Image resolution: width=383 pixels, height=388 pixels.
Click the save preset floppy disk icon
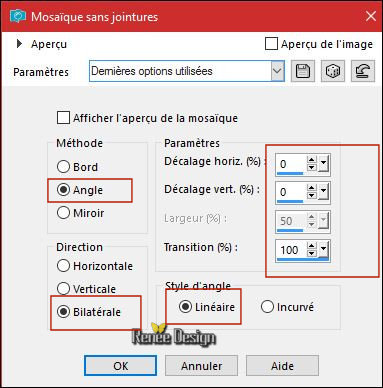click(303, 71)
